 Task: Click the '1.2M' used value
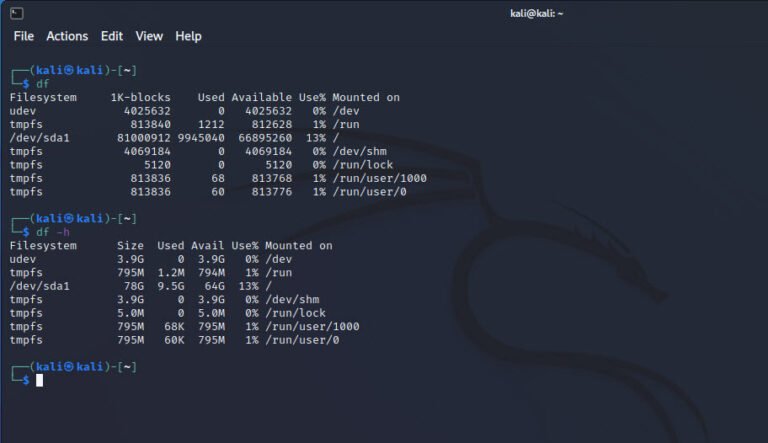(171, 272)
